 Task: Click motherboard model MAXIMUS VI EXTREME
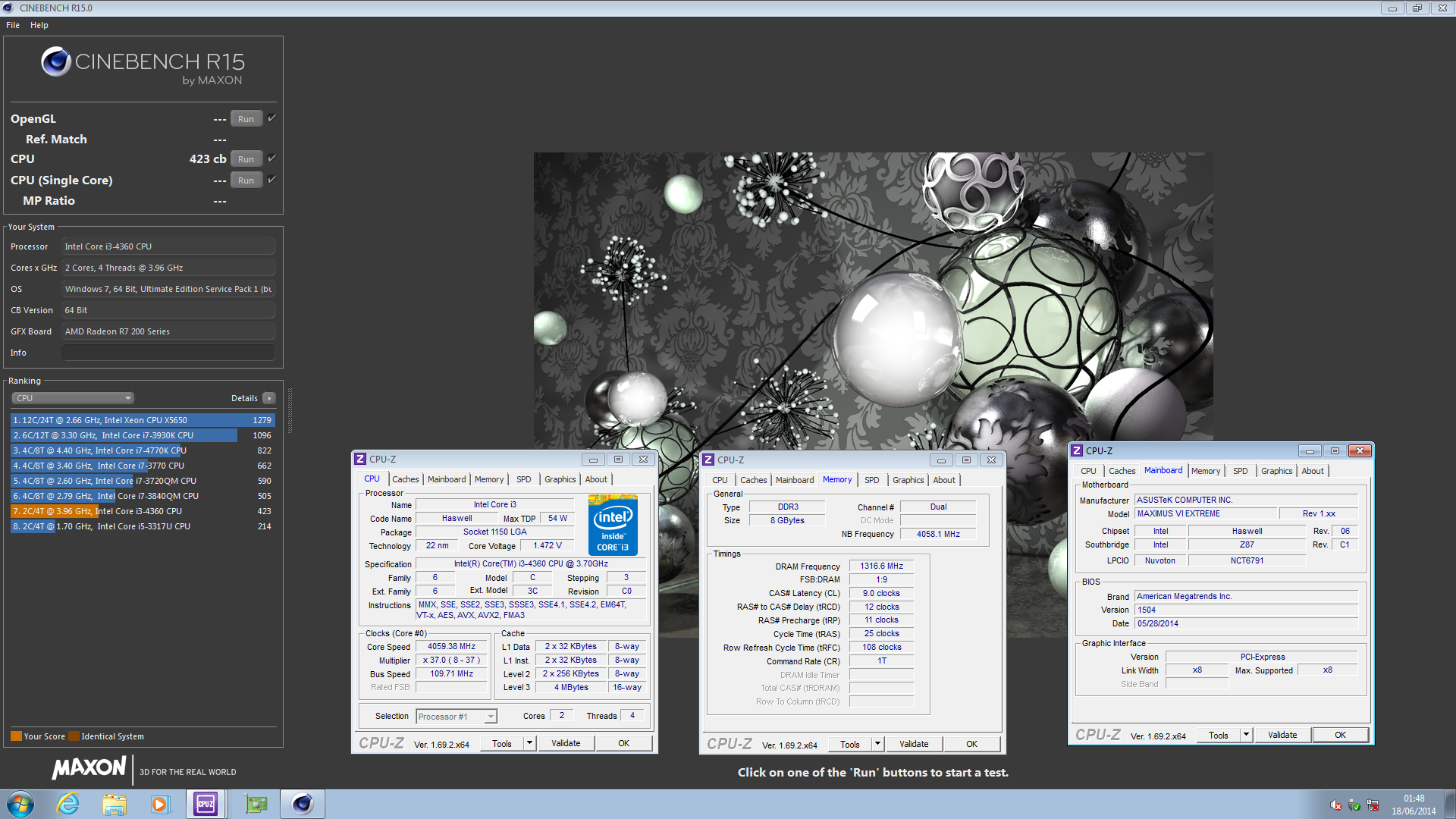(x=1206, y=513)
